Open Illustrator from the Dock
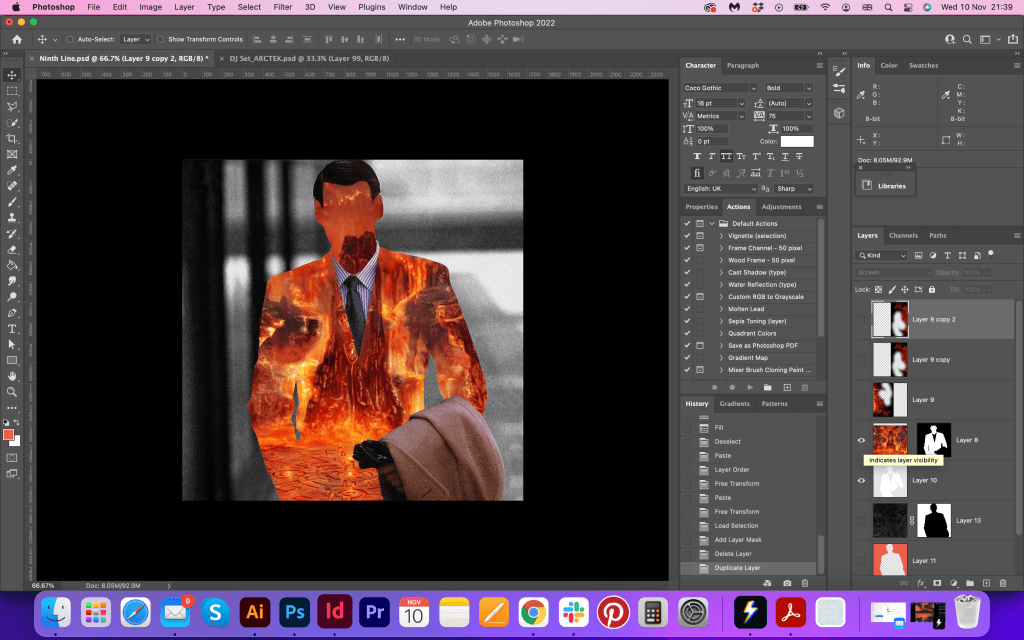 254,611
